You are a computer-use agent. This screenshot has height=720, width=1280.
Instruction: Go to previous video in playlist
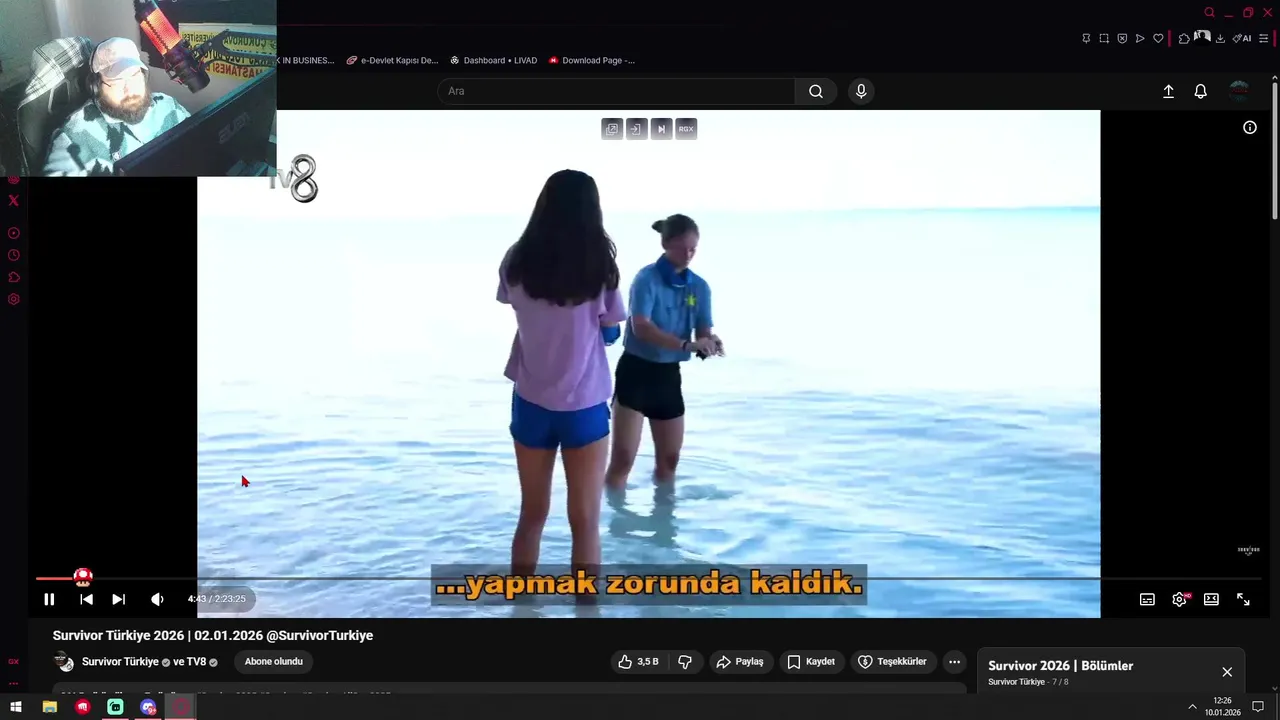click(x=86, y=599)
